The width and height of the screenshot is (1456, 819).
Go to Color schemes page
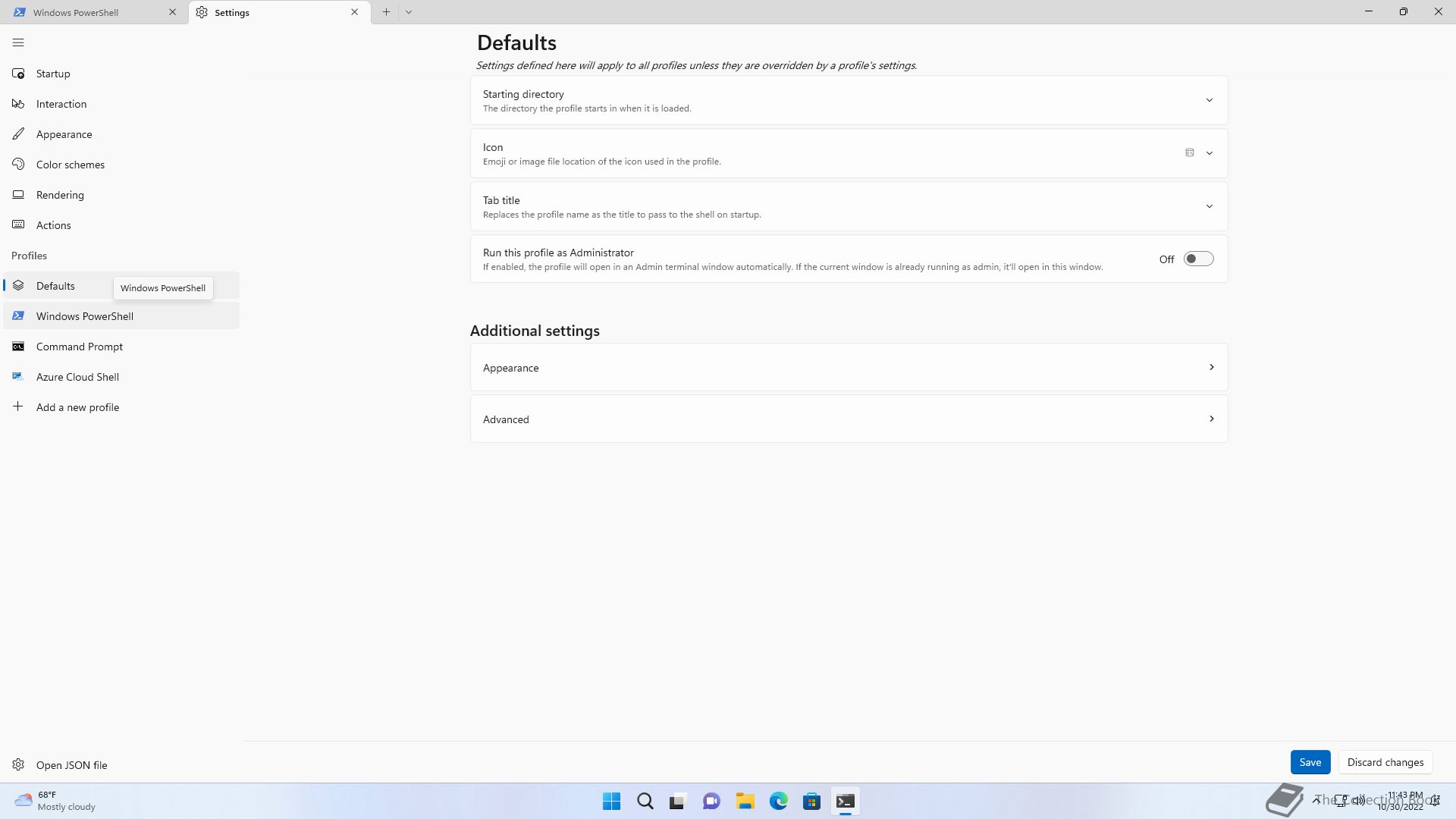point(121,165)
